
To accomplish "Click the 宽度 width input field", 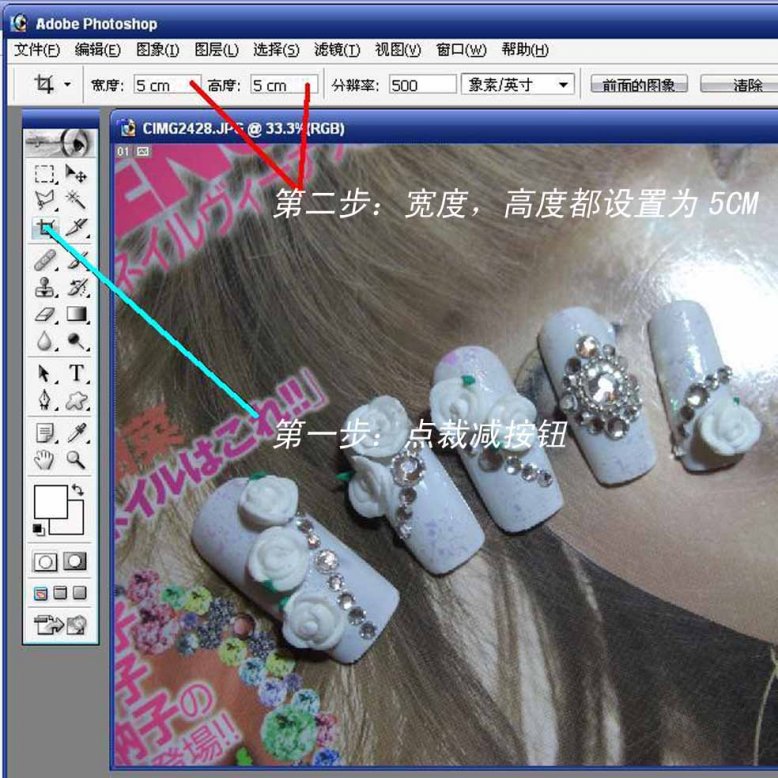I will (166, 85).
